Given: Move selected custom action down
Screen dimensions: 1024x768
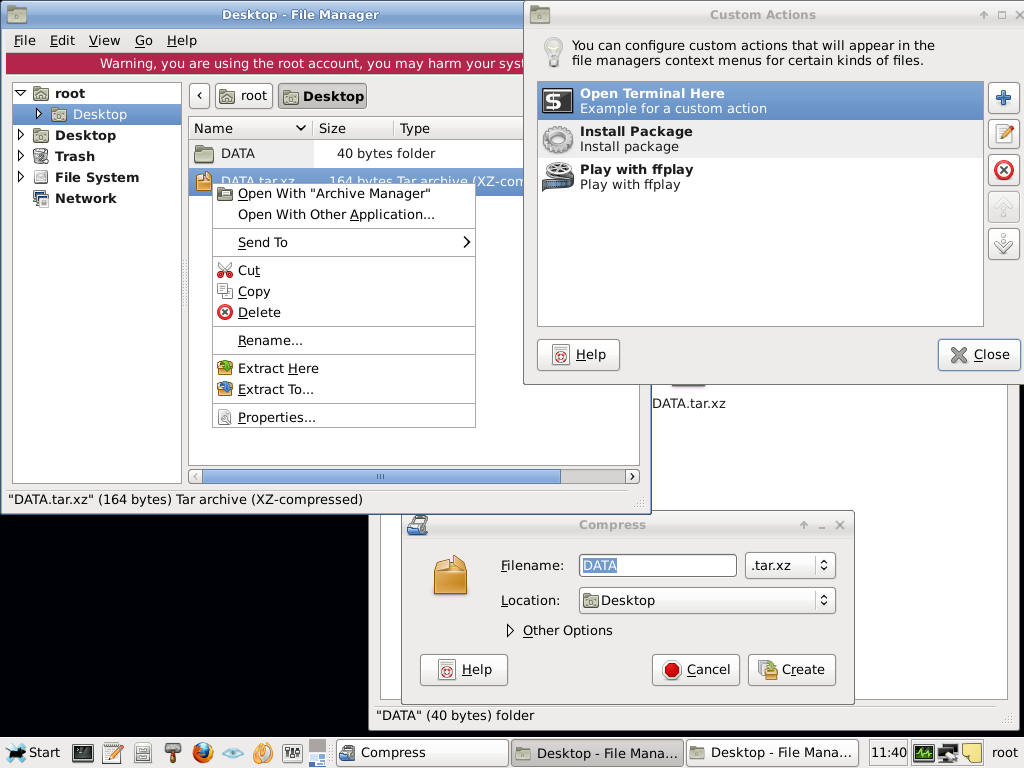Looking at the screenshot, I should [x=1003, y=243].
